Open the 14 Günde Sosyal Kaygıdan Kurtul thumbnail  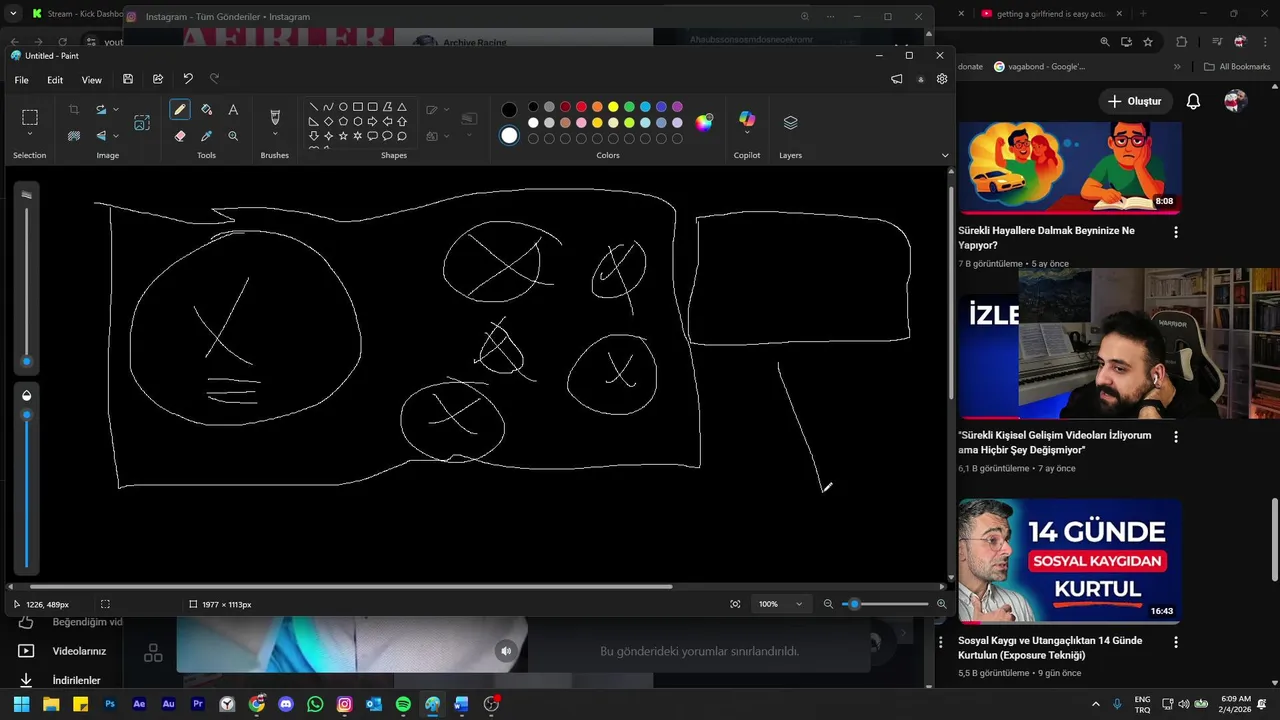1070,561
